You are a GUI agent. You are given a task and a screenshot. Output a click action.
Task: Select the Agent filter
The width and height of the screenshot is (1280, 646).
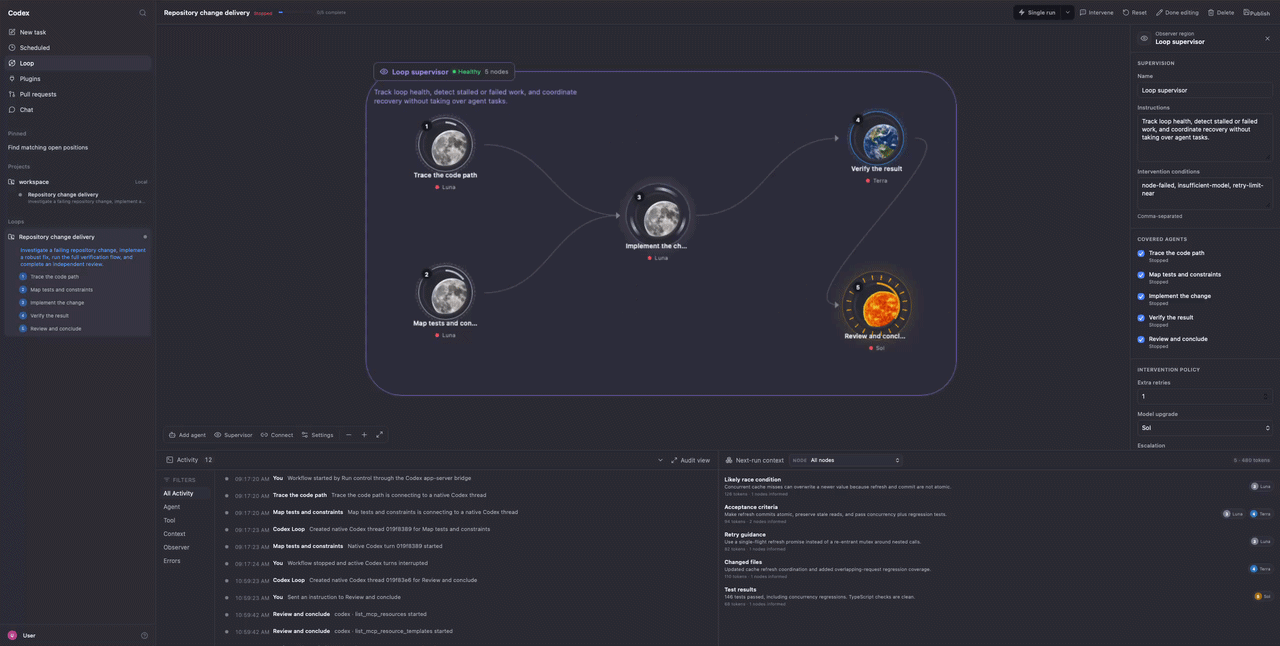pyautogui.click(x=186, y=507)
